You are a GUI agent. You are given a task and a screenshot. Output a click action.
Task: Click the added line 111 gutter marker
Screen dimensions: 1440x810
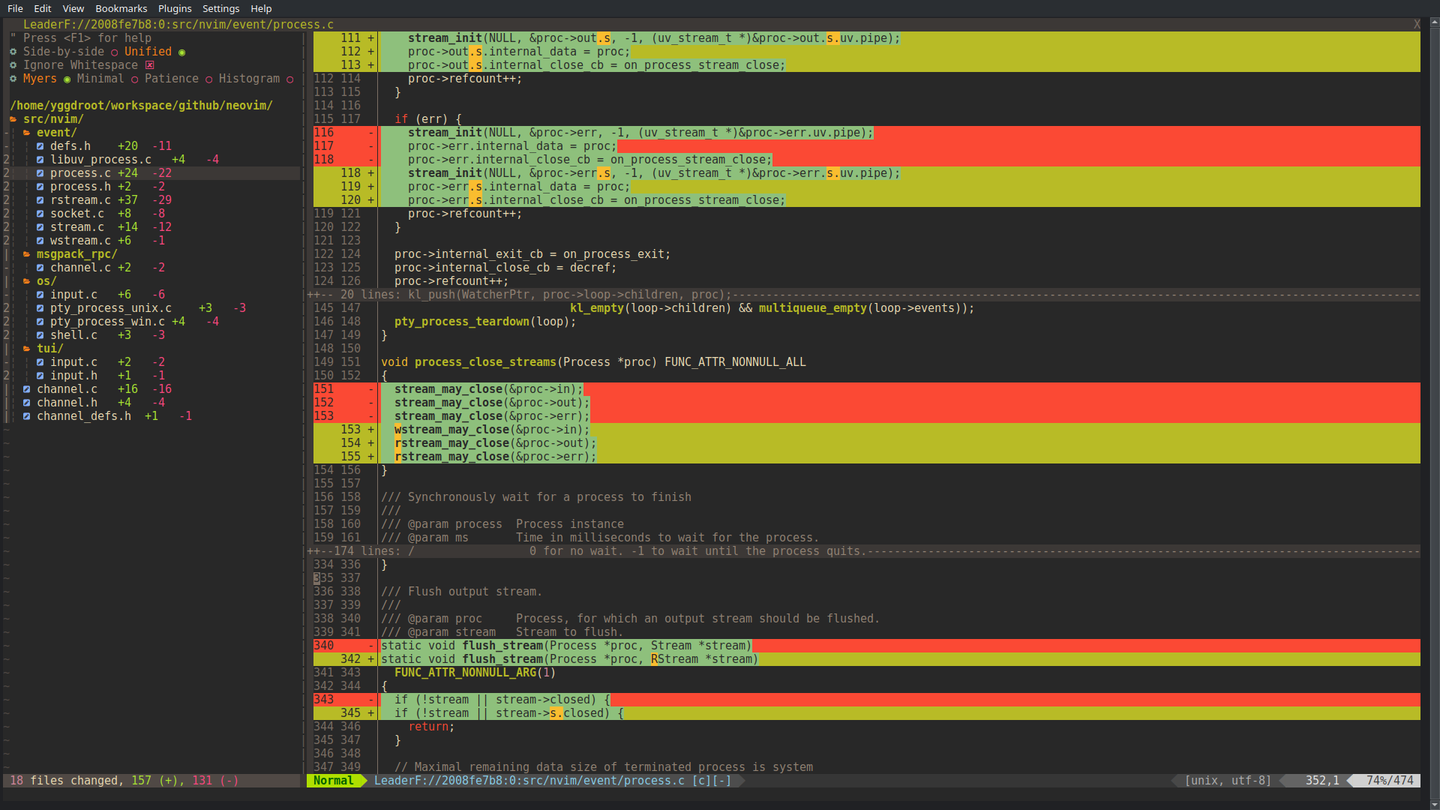(x=370, y=38)
